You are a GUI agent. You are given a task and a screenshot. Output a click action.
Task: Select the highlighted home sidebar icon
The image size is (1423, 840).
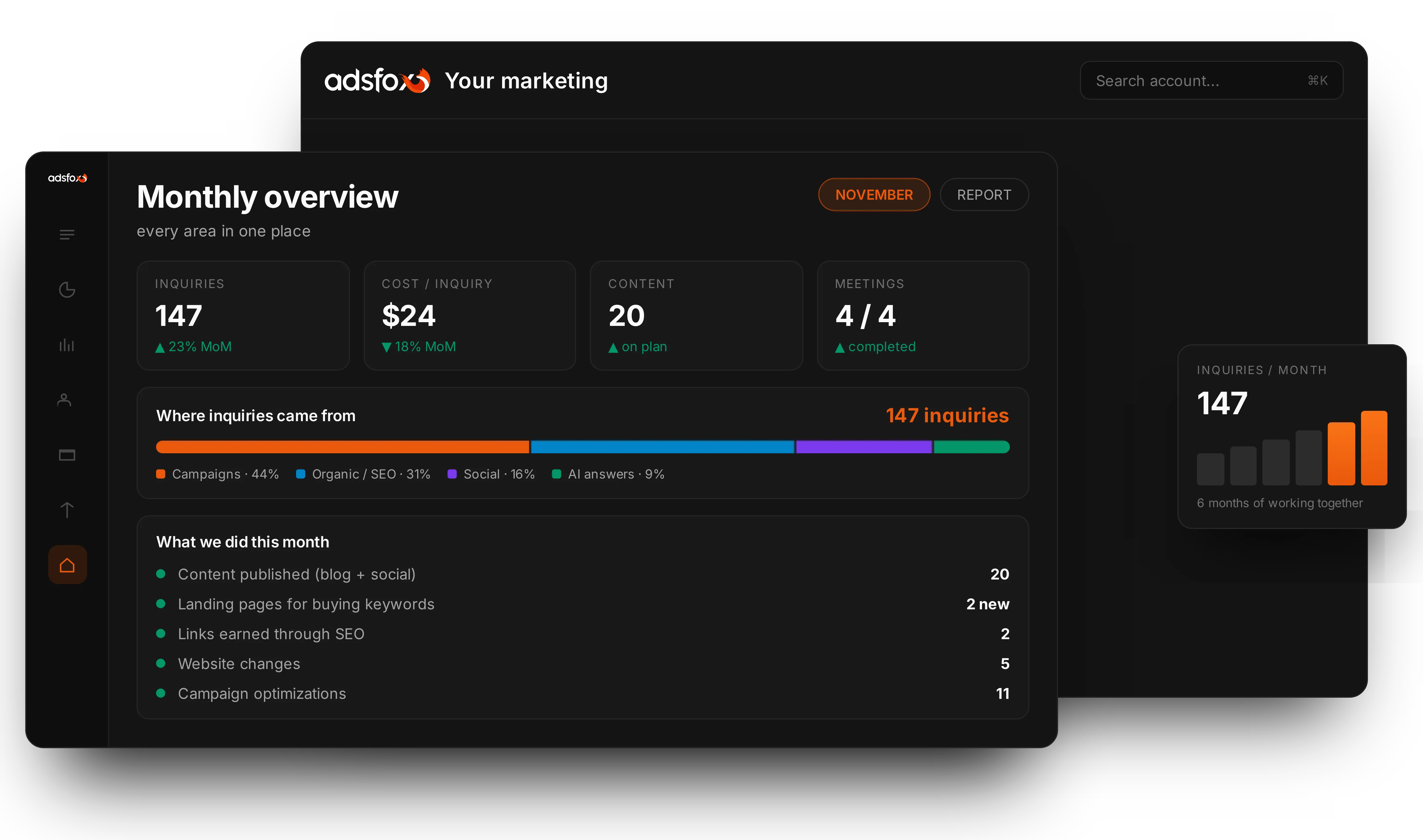67,565
